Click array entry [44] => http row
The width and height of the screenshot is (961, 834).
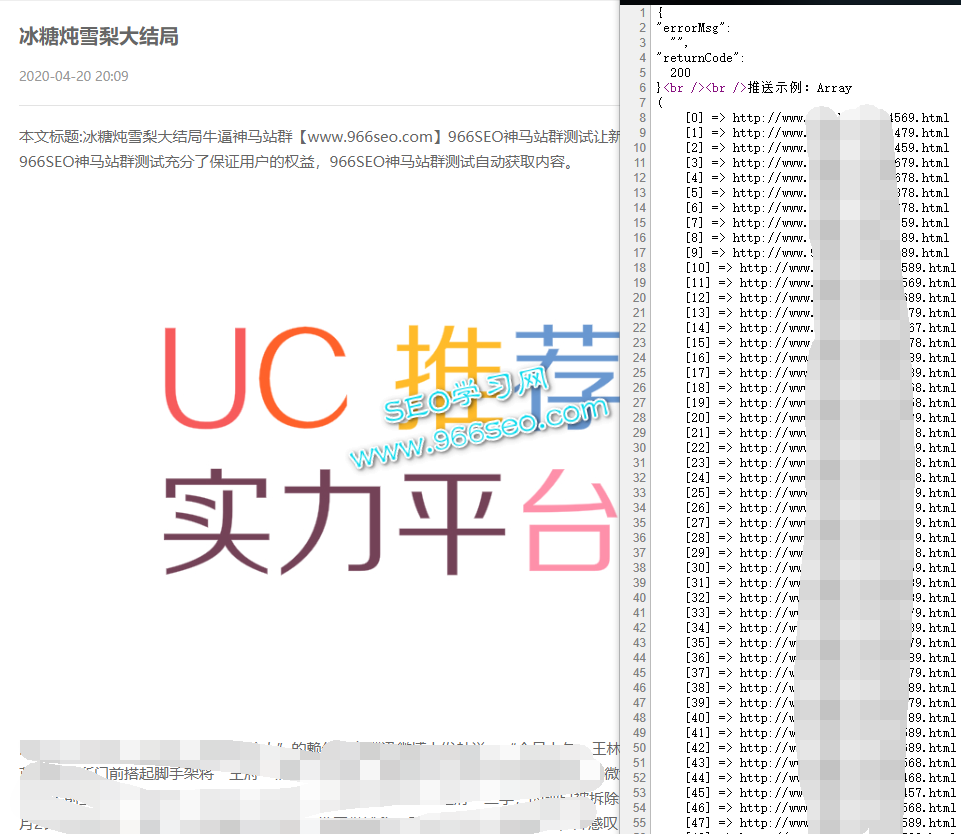(820, 778)
